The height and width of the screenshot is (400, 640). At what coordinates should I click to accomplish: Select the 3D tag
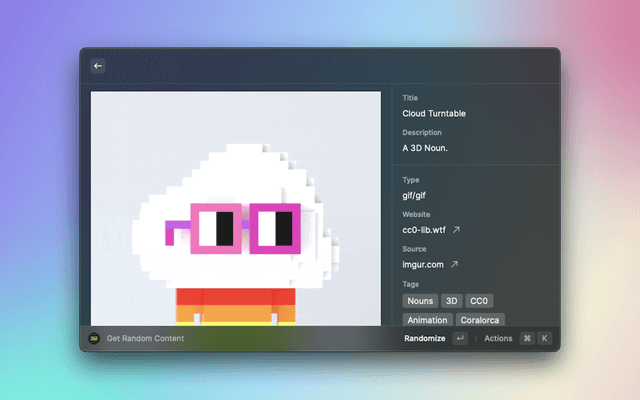pos(451,301)
